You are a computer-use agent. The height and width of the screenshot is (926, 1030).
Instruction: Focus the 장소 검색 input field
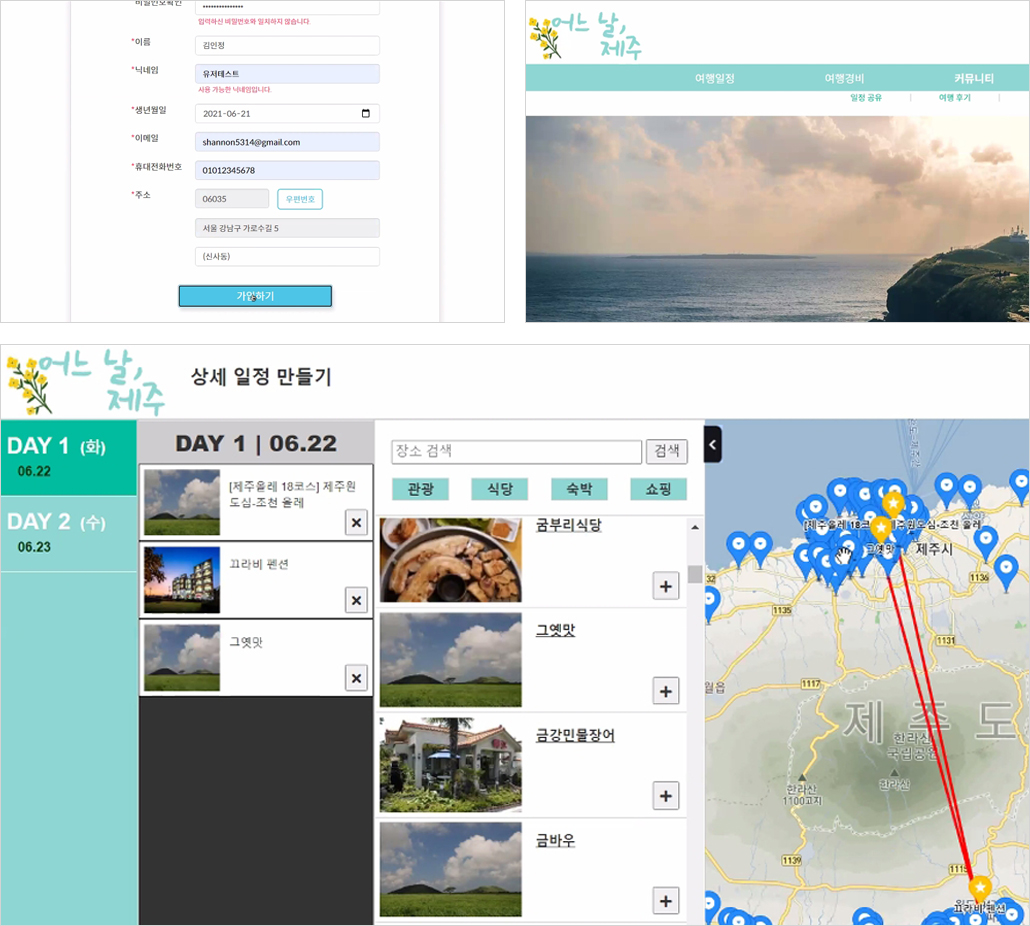[x=516, y=452]
